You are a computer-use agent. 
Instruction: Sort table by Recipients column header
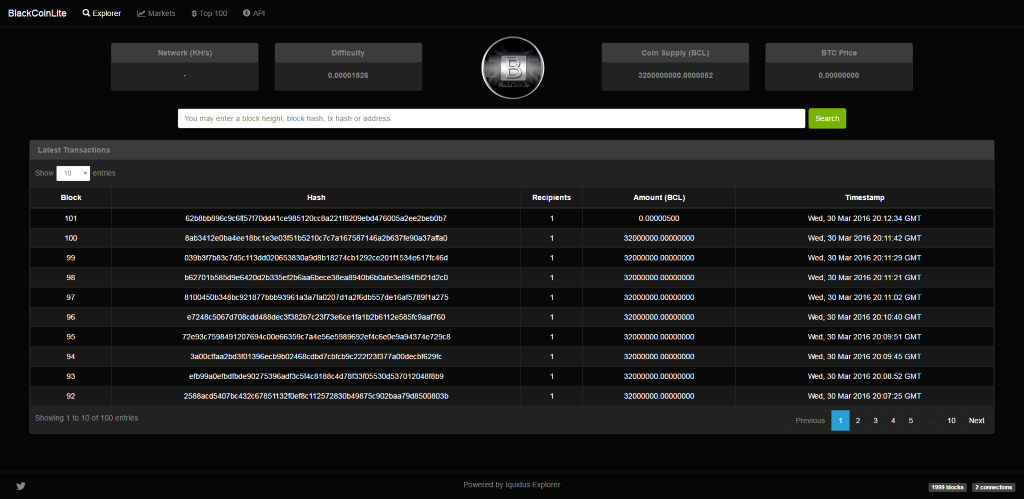(552, 197)
